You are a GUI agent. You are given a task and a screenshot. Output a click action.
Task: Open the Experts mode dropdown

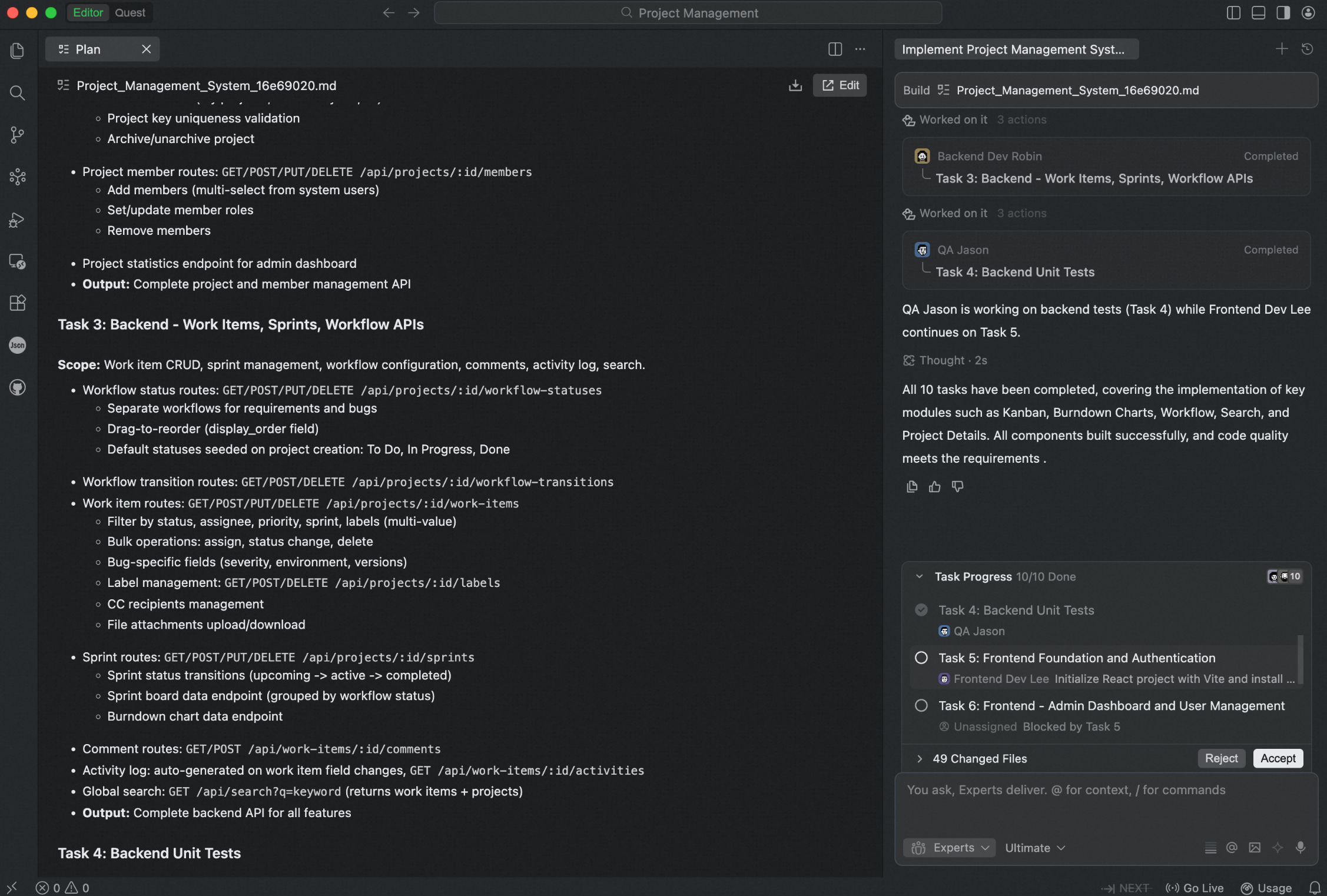(949, 847)
